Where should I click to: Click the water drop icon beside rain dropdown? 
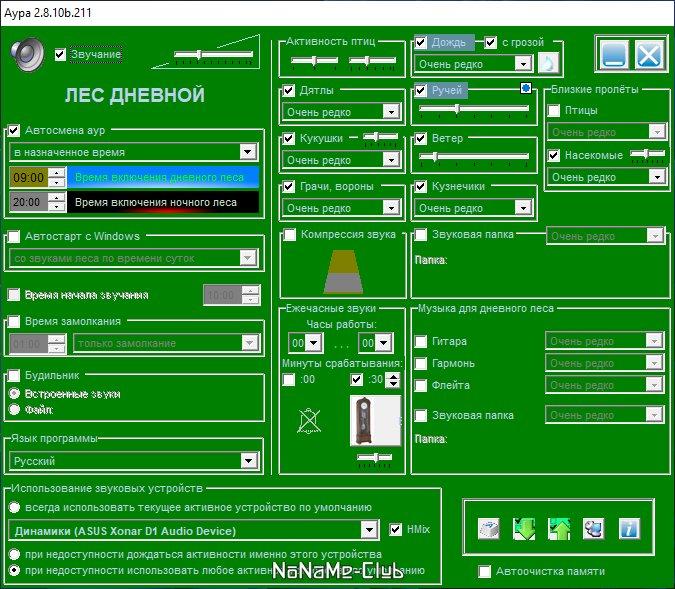pos(548,63)
